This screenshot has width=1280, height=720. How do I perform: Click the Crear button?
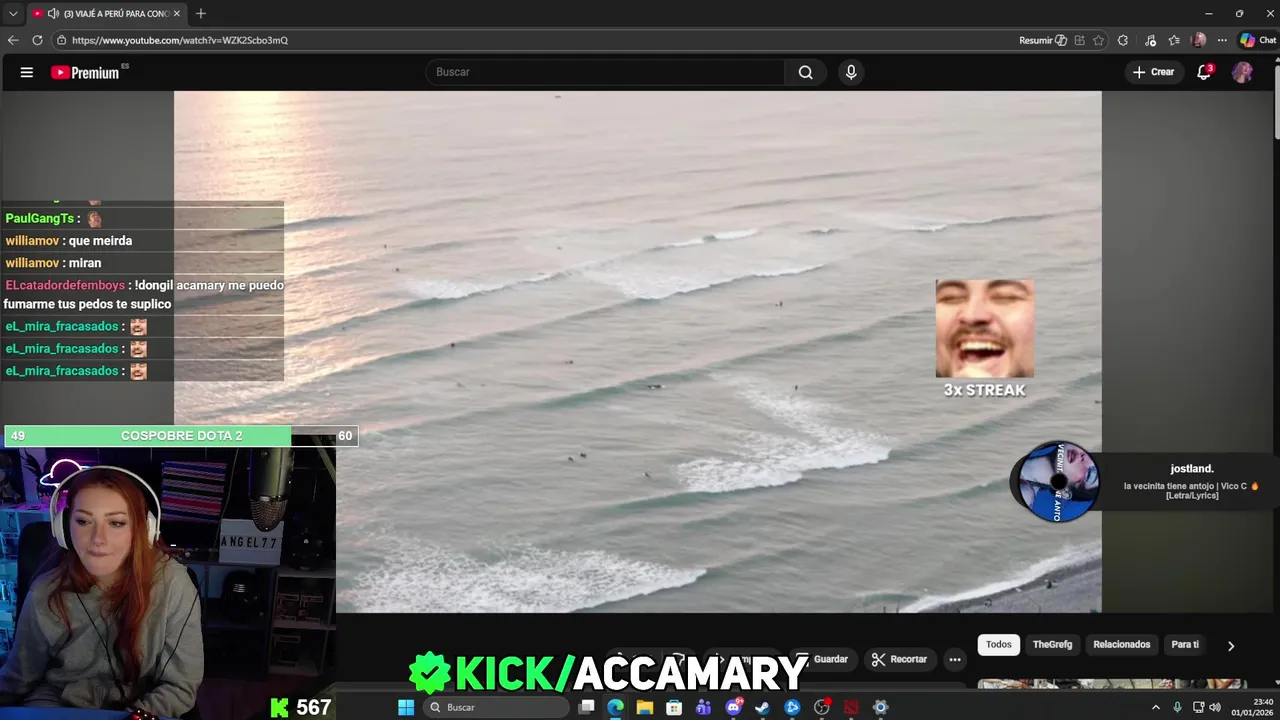coord(1153,72)
